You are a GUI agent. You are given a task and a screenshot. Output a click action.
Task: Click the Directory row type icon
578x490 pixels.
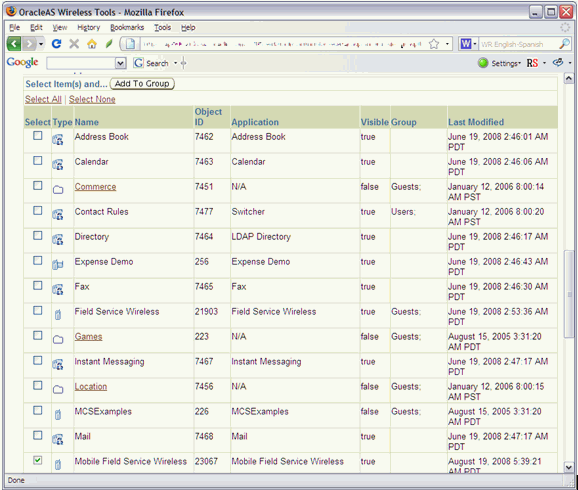tap(58, 240)
